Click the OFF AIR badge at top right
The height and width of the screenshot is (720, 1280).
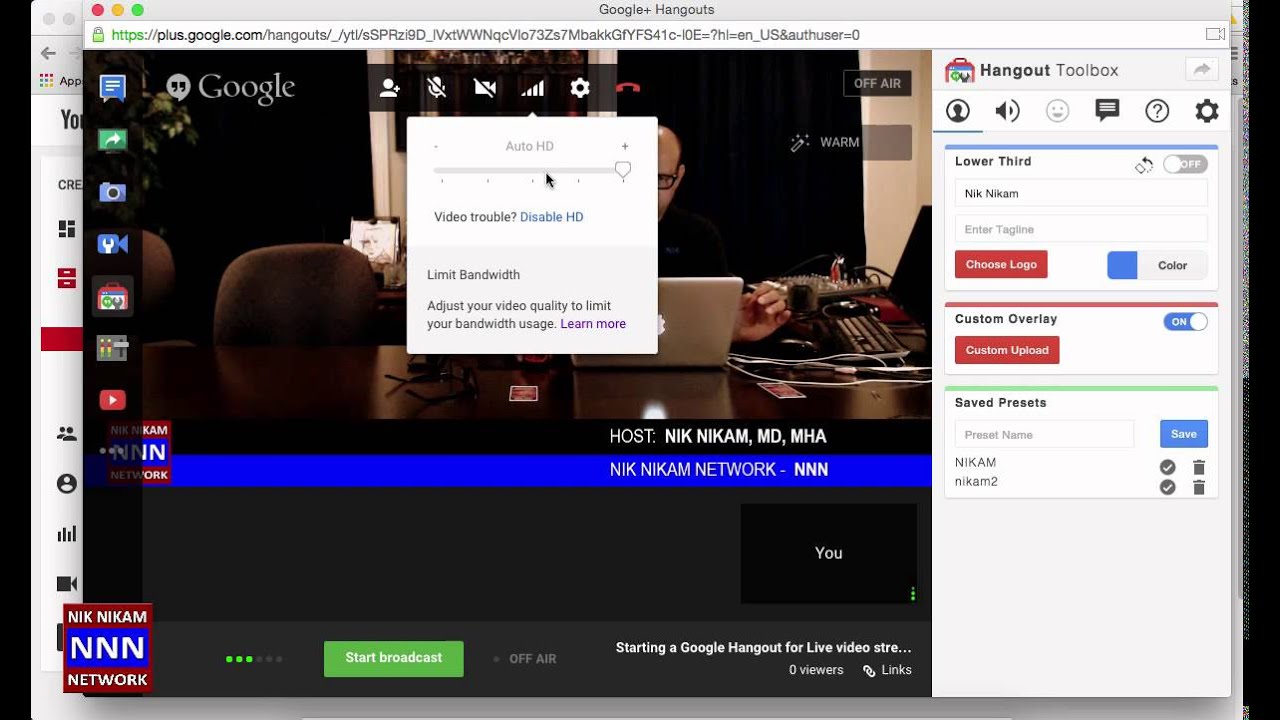[x=877, y=83]
